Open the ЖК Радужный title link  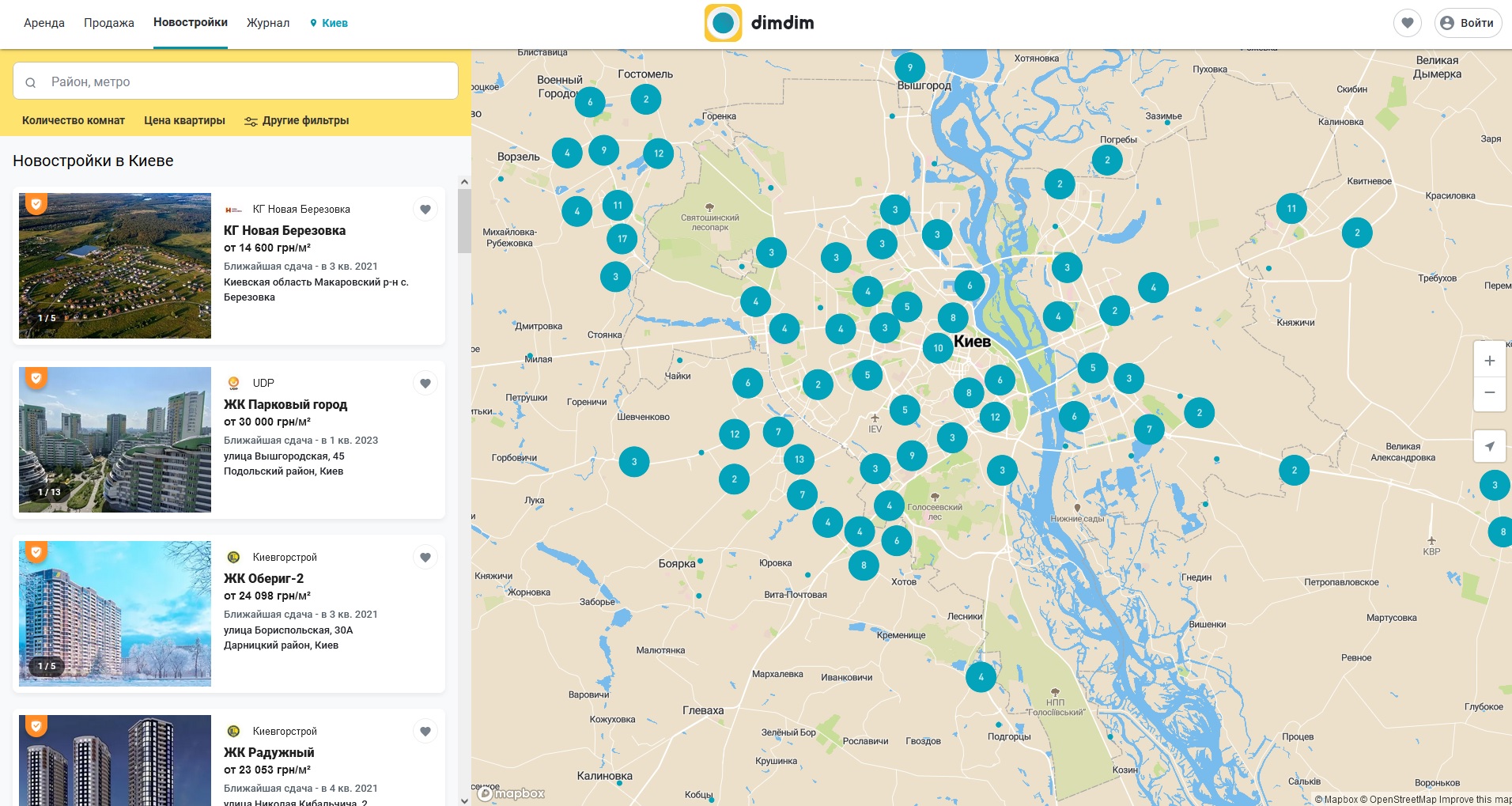[269, 752]
